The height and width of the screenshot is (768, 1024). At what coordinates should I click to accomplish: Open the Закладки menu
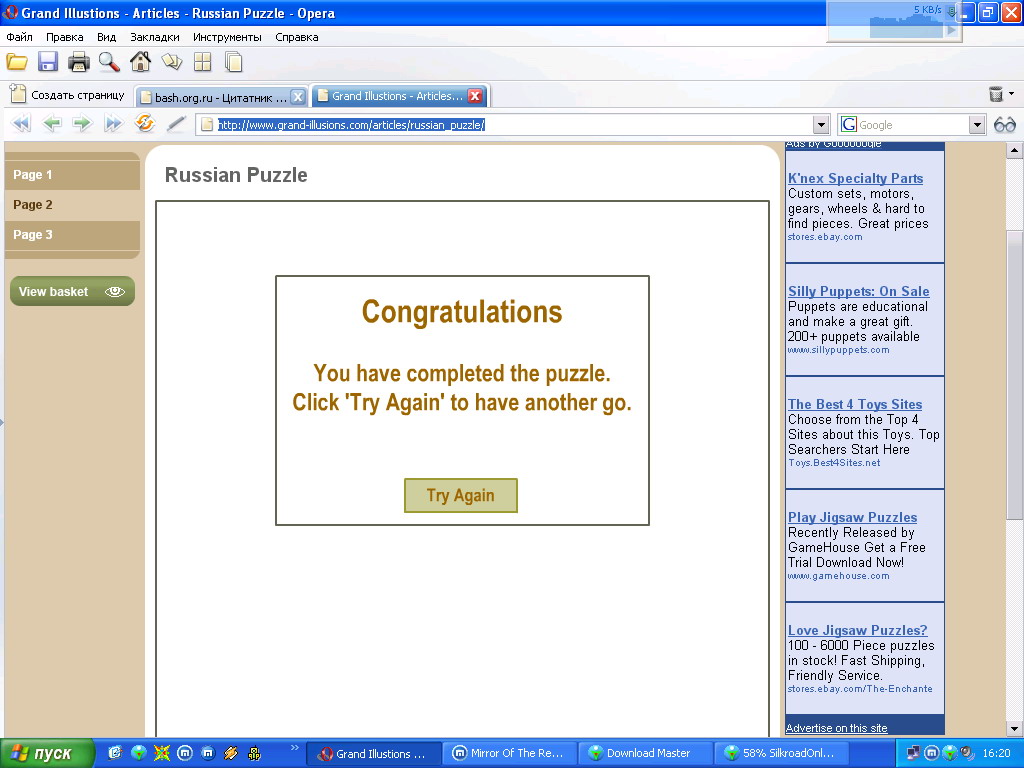154,37
